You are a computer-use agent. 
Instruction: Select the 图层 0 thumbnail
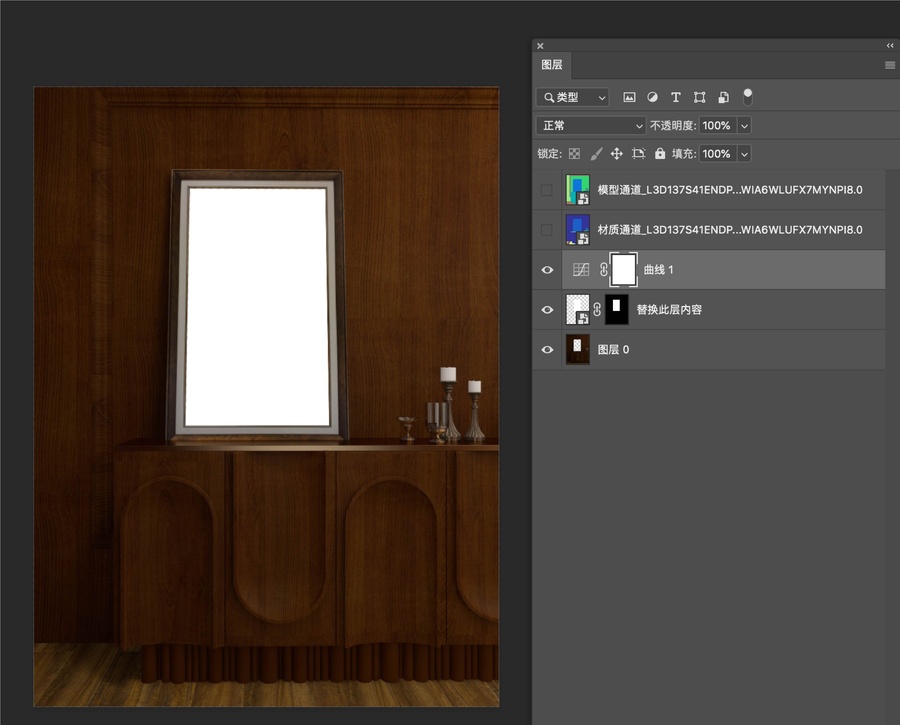click(577, 350)
